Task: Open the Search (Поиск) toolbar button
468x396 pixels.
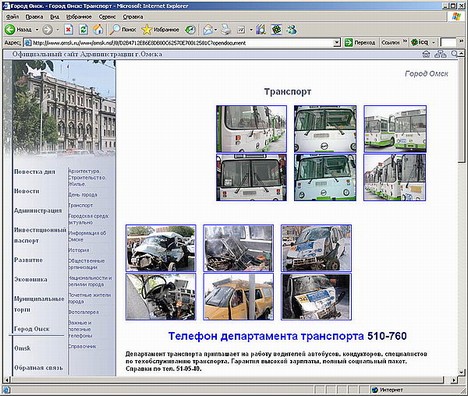Action: [x=123, y=30]
